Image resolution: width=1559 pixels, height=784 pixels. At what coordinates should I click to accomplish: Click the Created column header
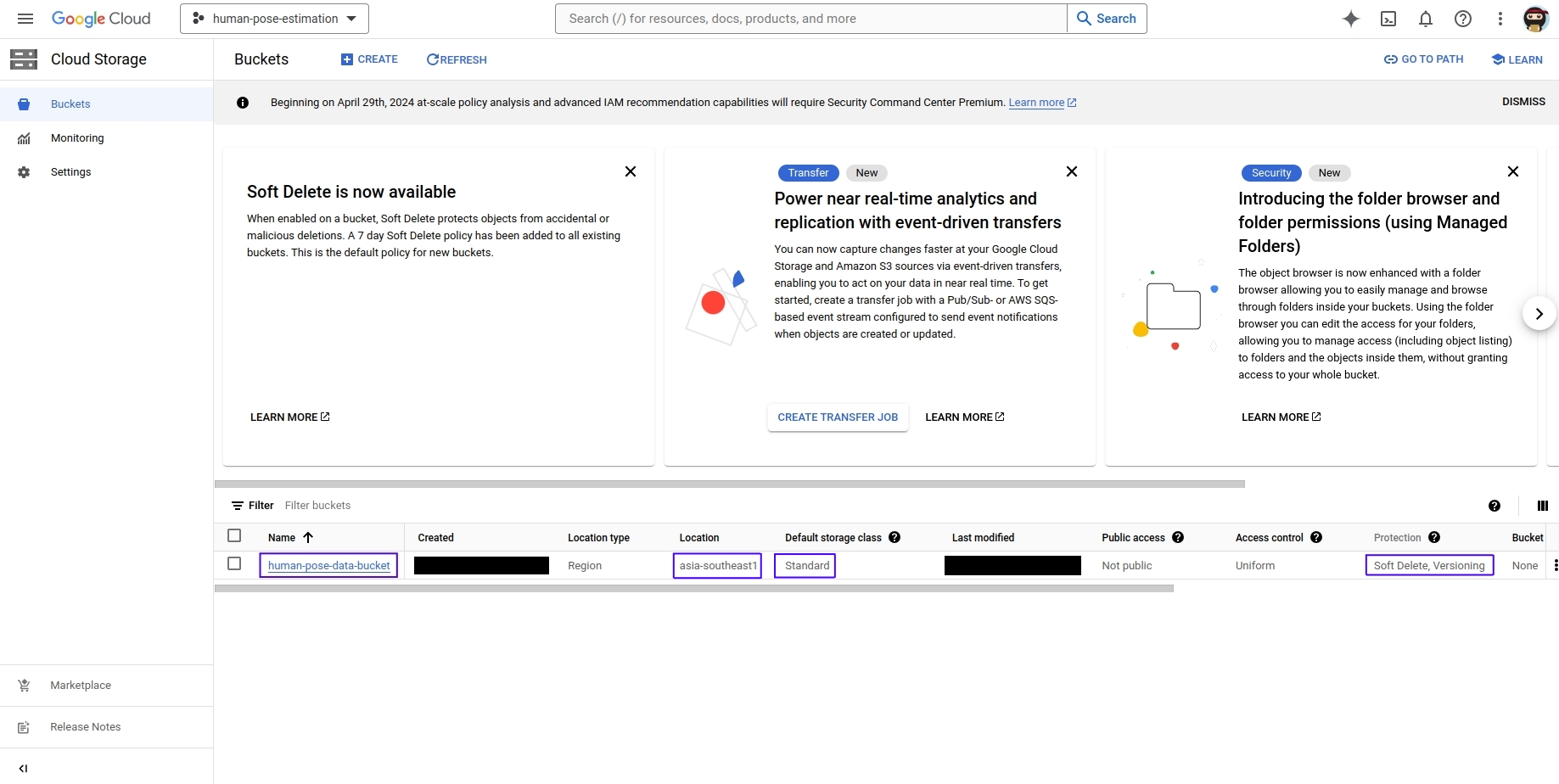click(435, 538)
